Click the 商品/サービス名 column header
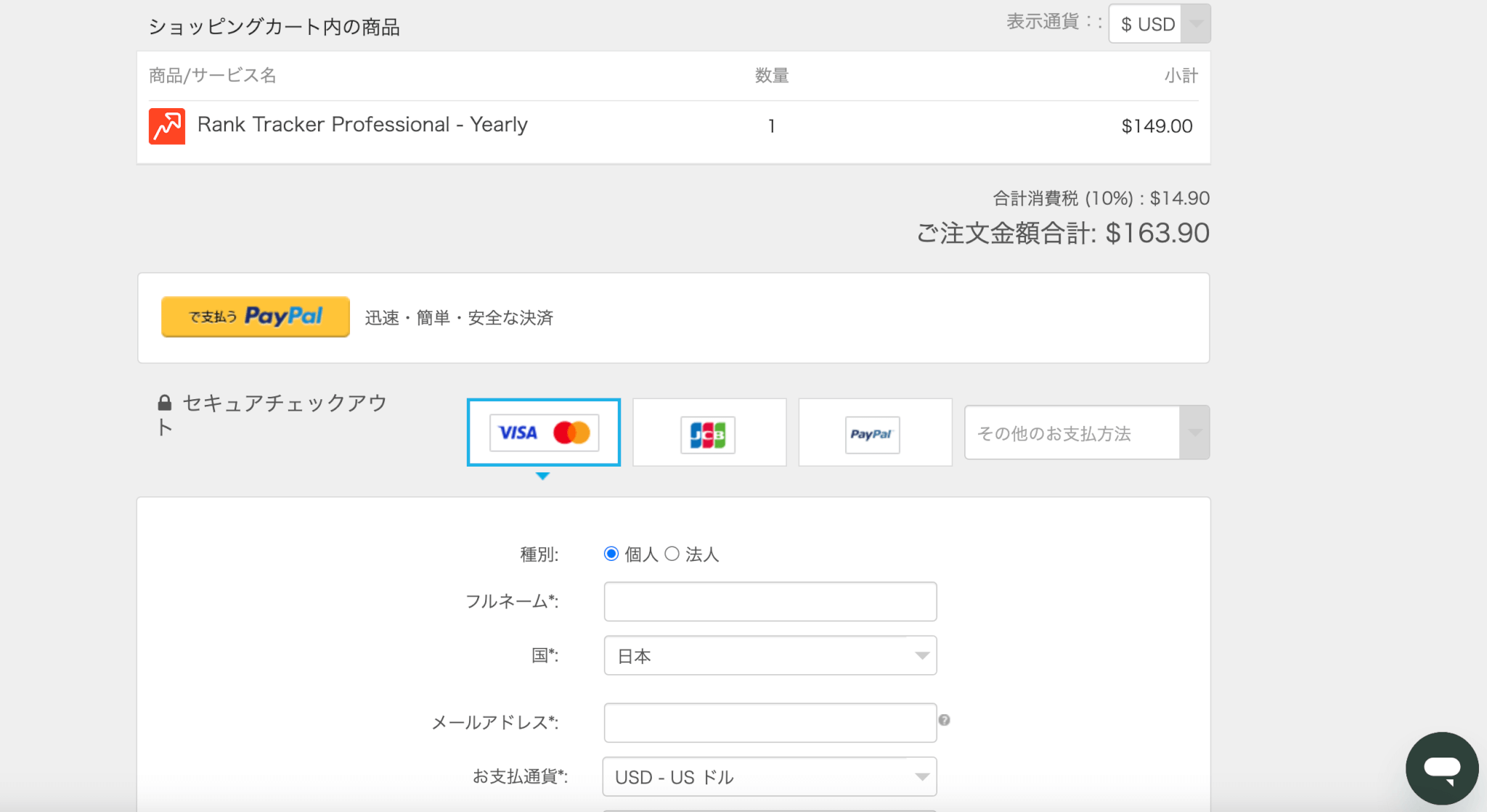This screenshot has width=1487, height=812. (212, 75)
